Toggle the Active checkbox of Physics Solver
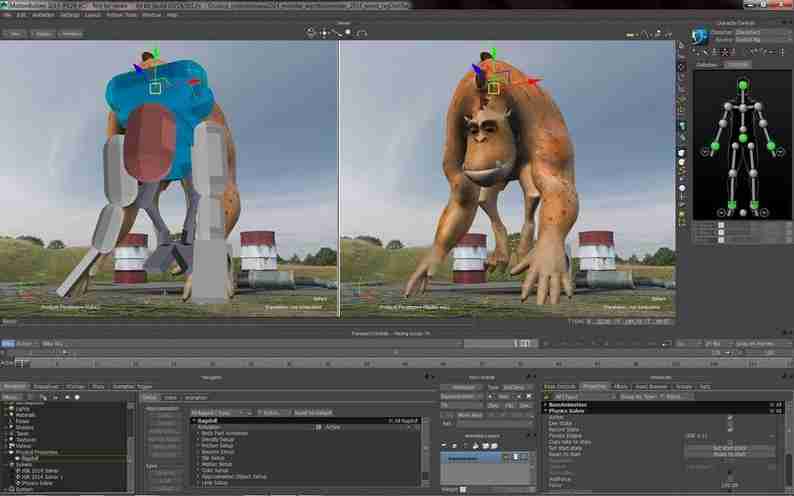This screenshot has height=496, width=794. tap(730, 418)
